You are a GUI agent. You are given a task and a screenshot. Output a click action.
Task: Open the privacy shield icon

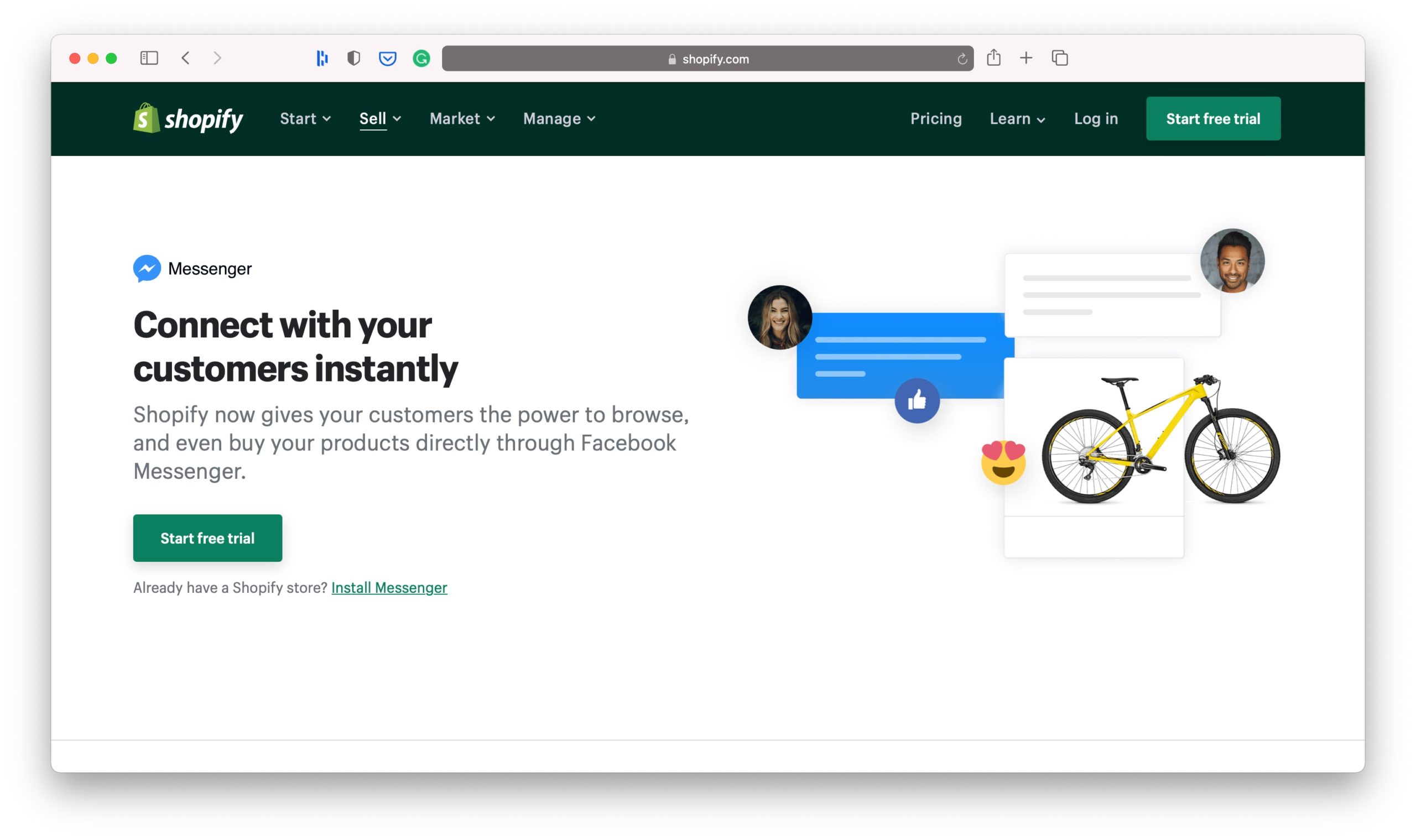pyautogui.click(x=354, y=58)
